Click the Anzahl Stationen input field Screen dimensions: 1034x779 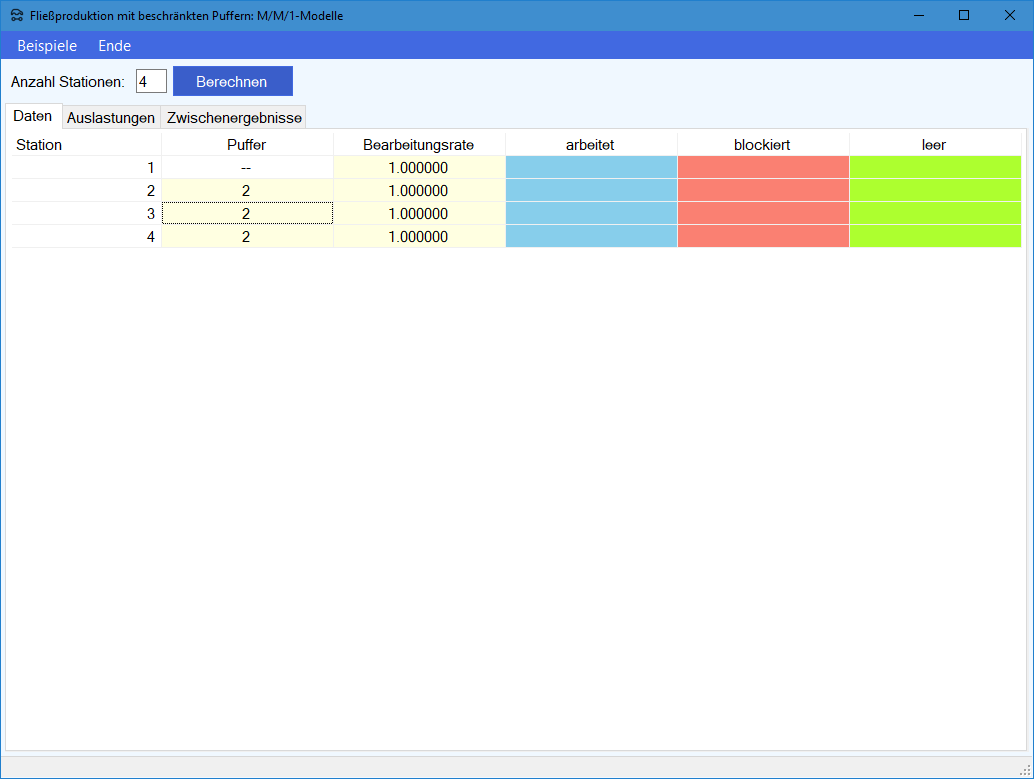[151, 81]
